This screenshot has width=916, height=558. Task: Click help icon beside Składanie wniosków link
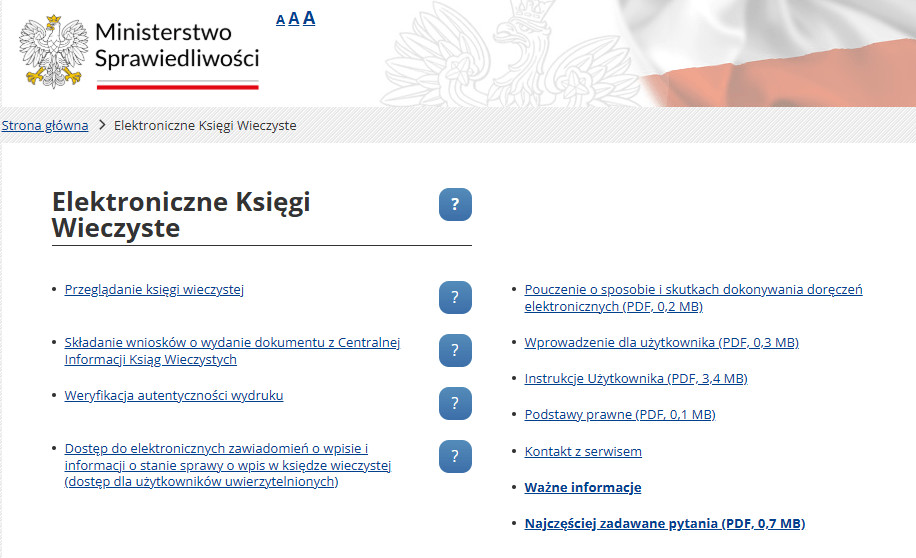(x=455, y=351)
